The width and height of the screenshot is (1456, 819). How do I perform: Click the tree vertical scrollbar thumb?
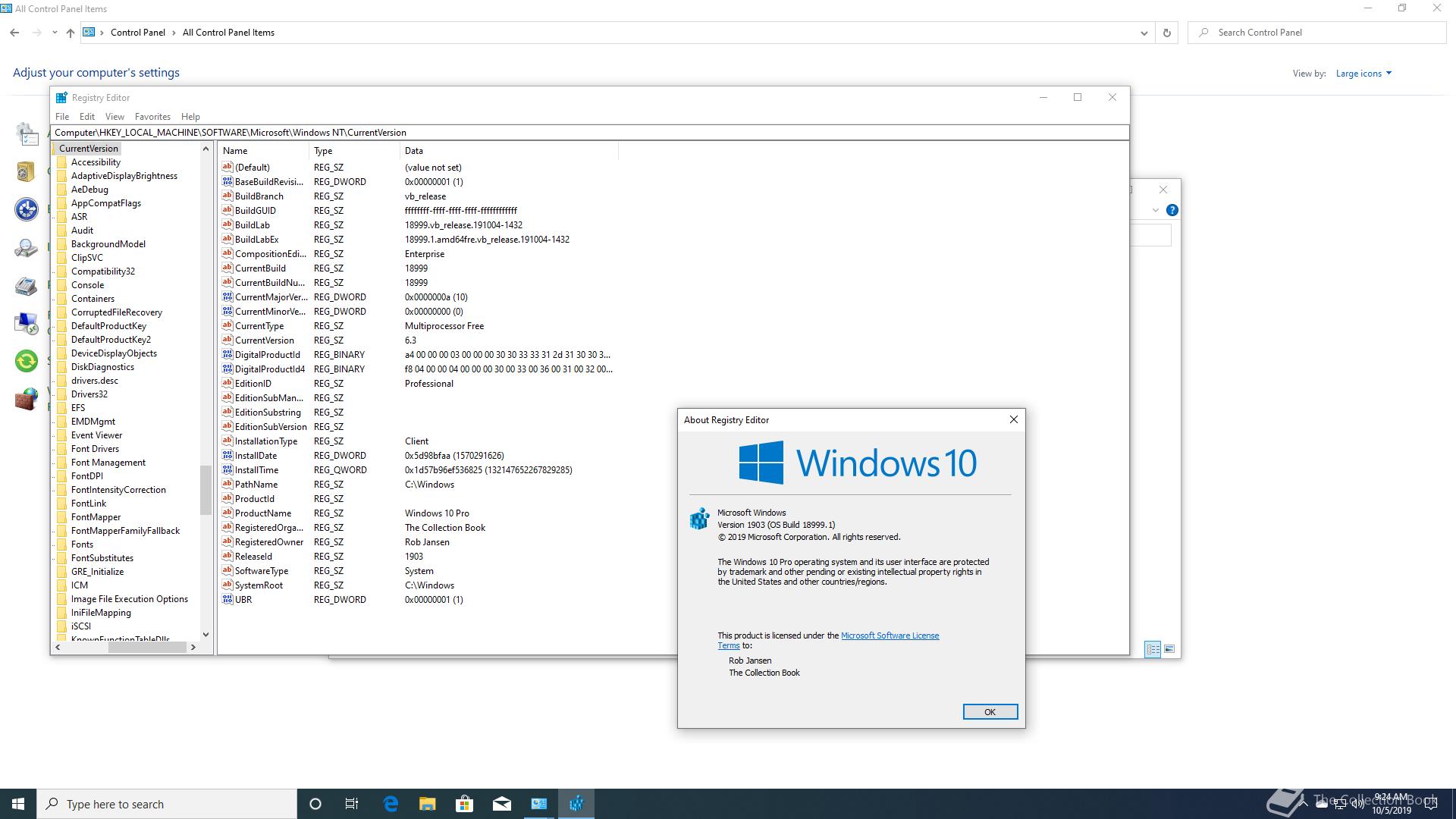[x=206, y=490]
